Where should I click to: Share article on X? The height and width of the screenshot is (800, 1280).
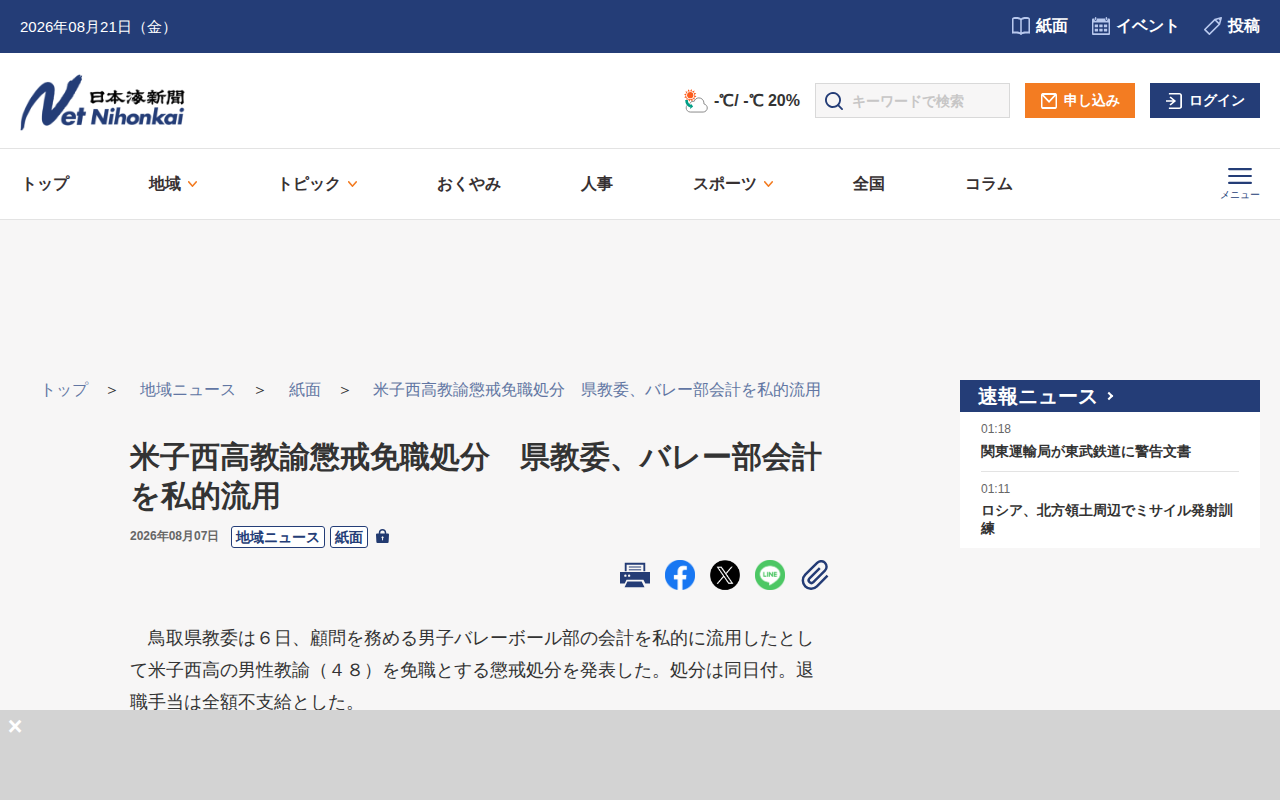[x=725, y=575]
